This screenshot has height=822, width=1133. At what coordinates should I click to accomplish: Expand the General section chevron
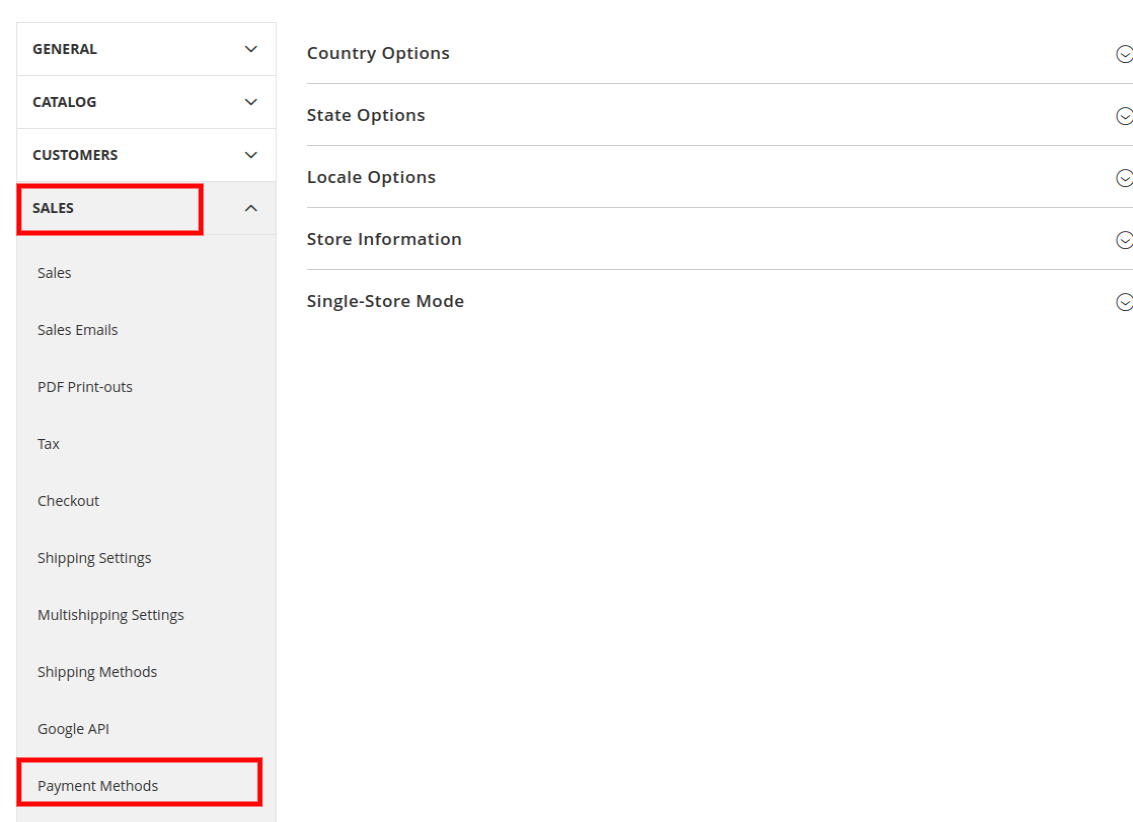251,49
